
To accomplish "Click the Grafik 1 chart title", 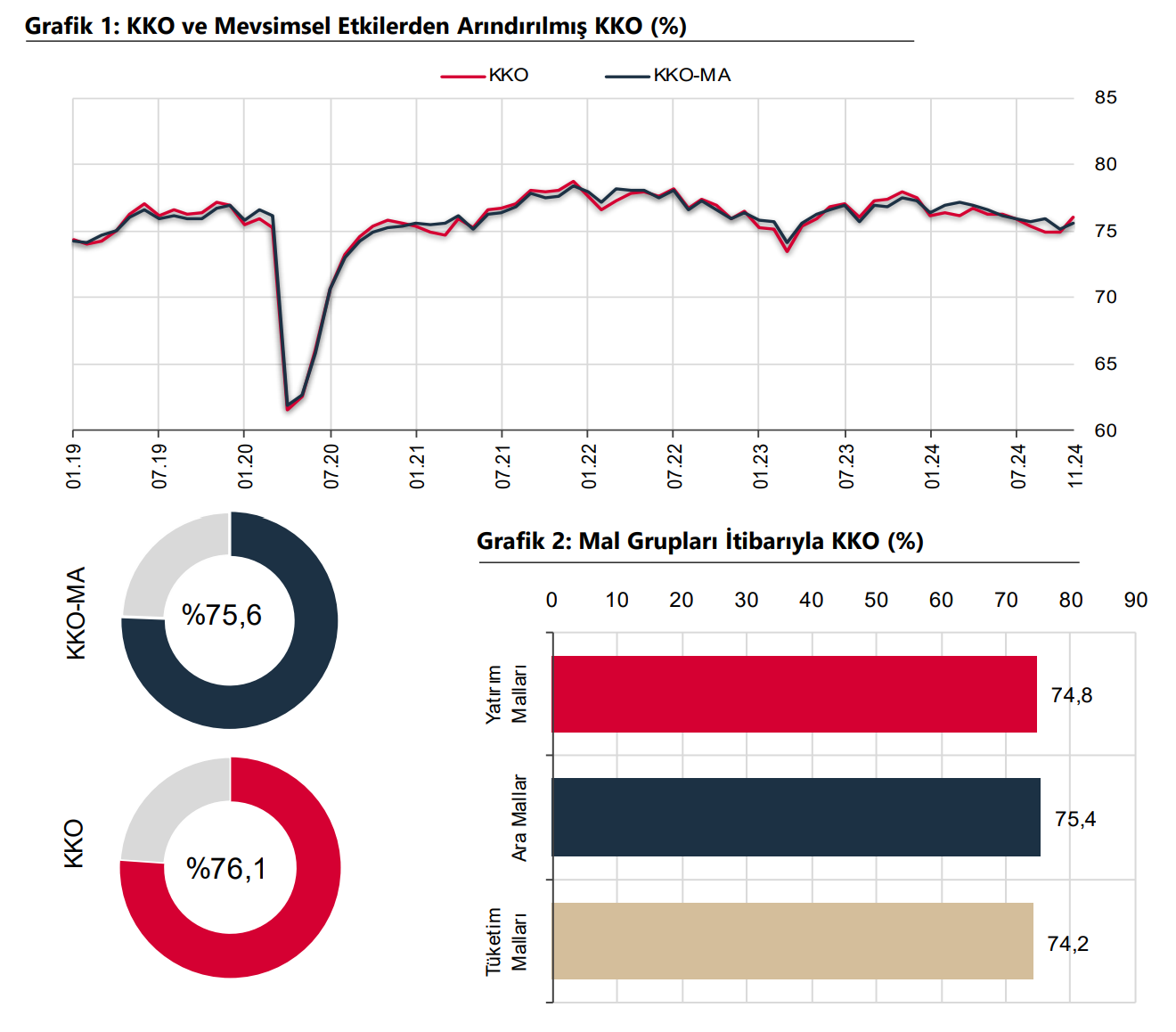I will [x=355, y=26].
